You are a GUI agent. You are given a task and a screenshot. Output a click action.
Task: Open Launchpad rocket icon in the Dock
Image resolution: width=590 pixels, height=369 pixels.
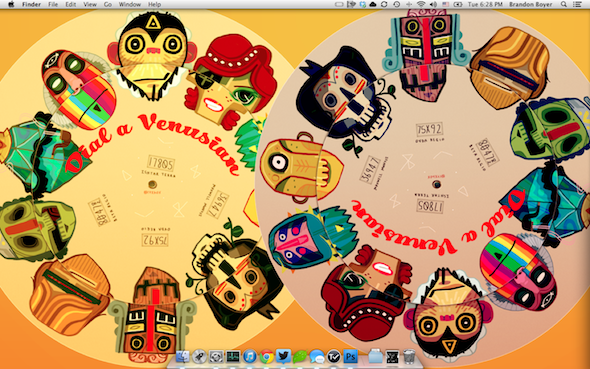(x=199, y=356)
